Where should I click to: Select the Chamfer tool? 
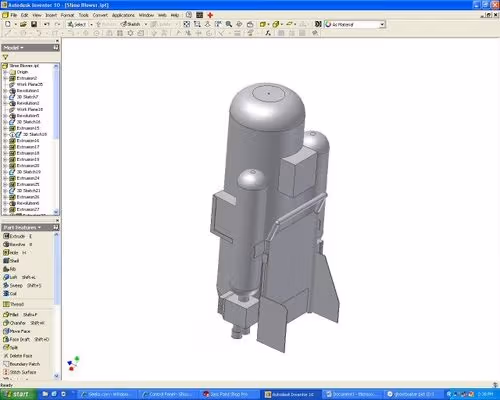[24, 323]
